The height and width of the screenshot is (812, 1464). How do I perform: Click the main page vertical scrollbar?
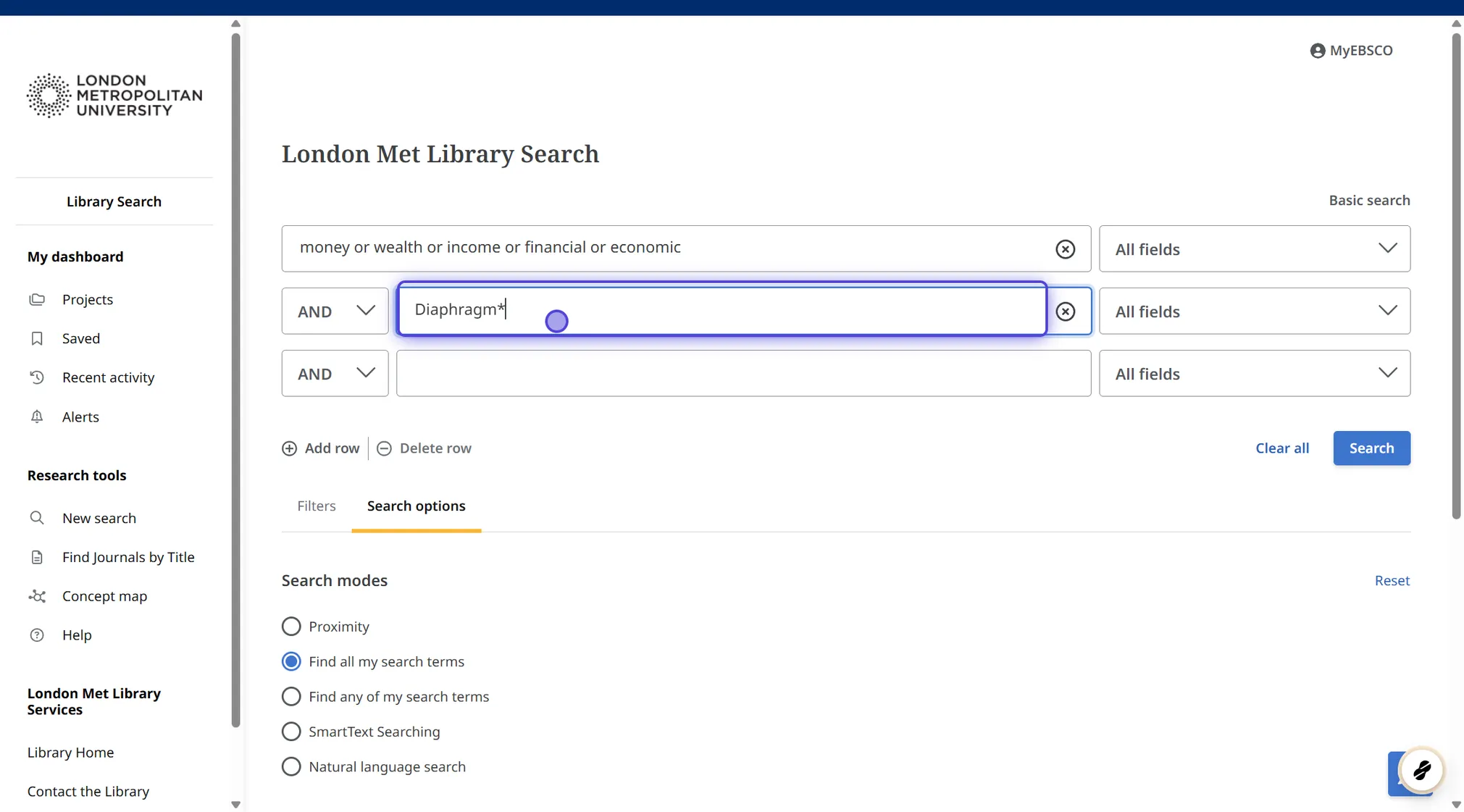click(x=1456, y=275)
